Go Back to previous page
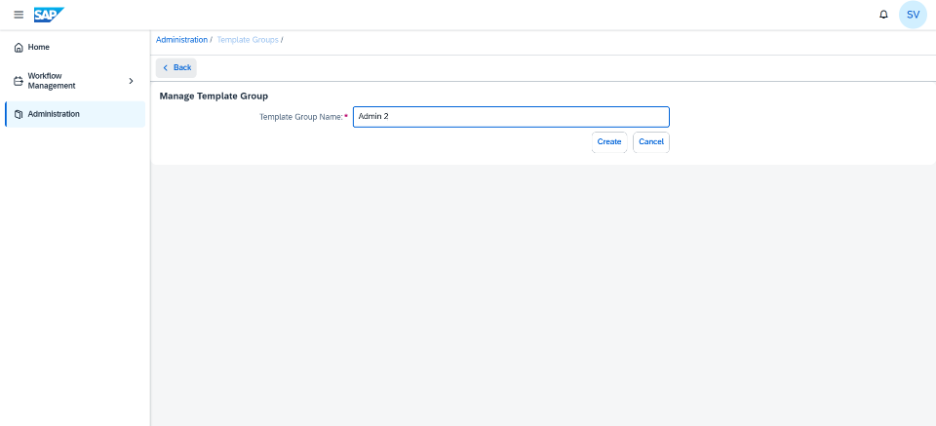936x426 pixels. (176, 68)
